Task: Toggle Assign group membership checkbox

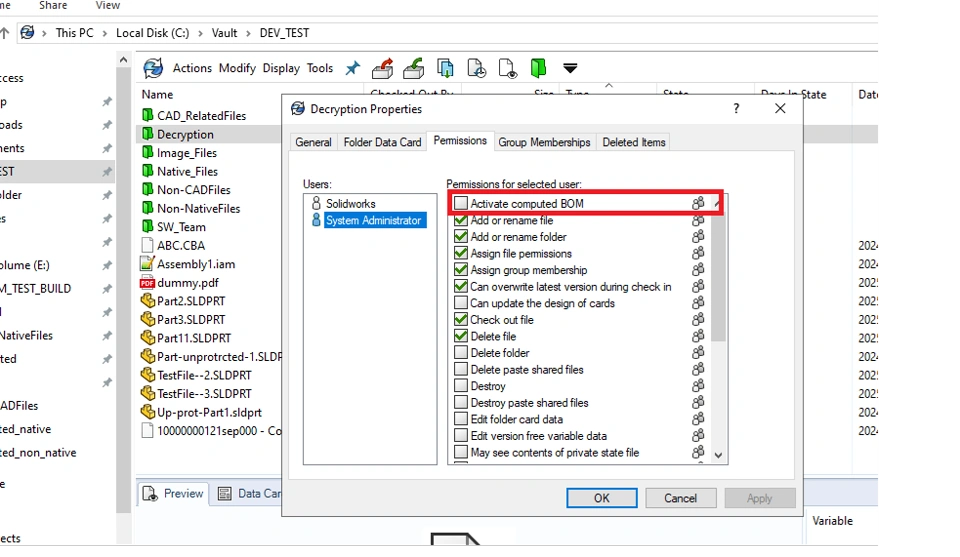Action: [461, 269]
